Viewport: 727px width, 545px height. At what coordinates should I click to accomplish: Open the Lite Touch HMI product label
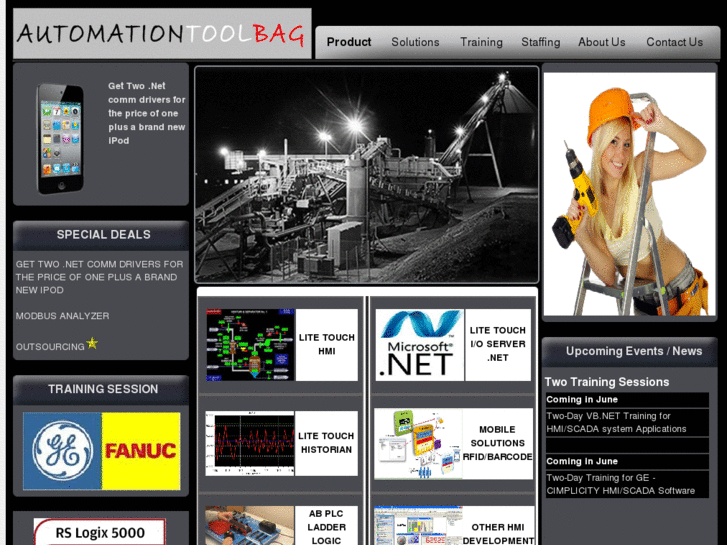326,345
